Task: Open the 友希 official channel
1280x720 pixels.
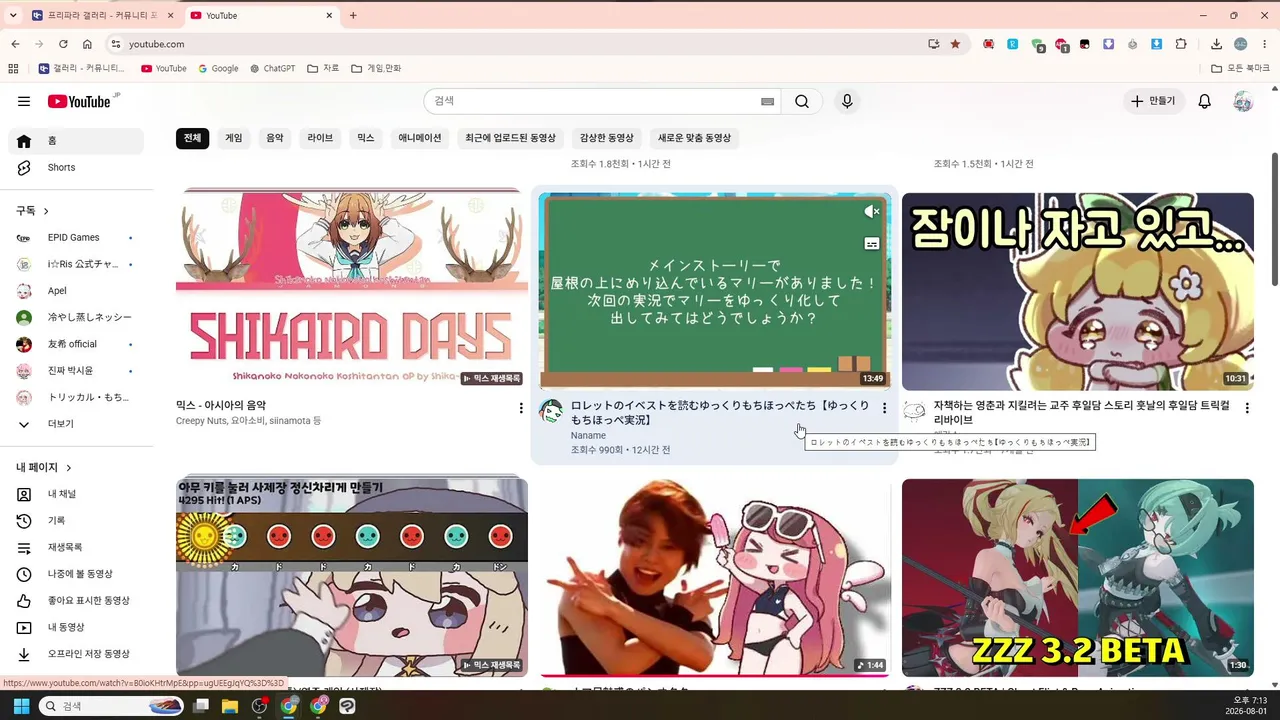Action: (76, 344)
